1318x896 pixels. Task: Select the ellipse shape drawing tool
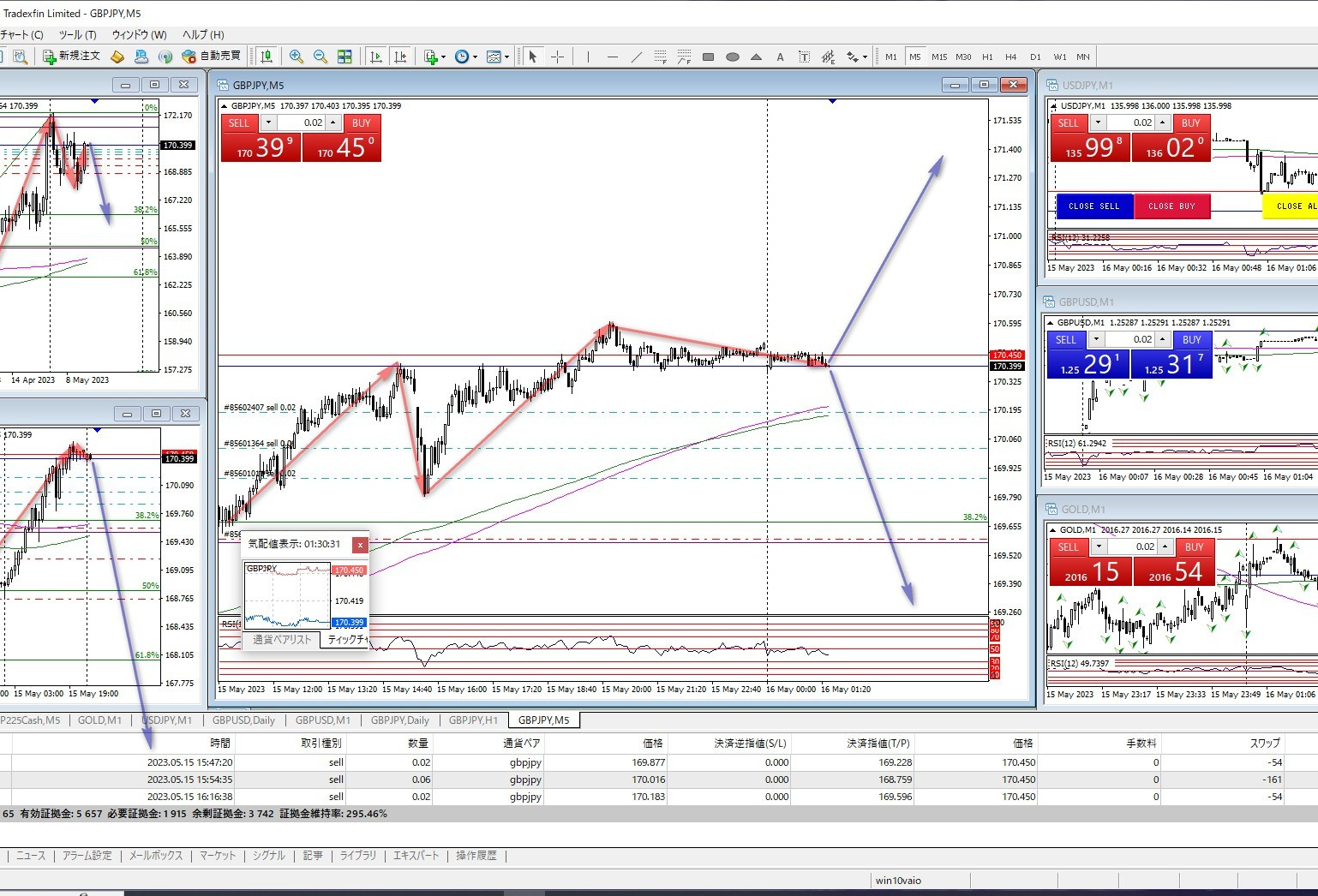[x=733, y=57]
